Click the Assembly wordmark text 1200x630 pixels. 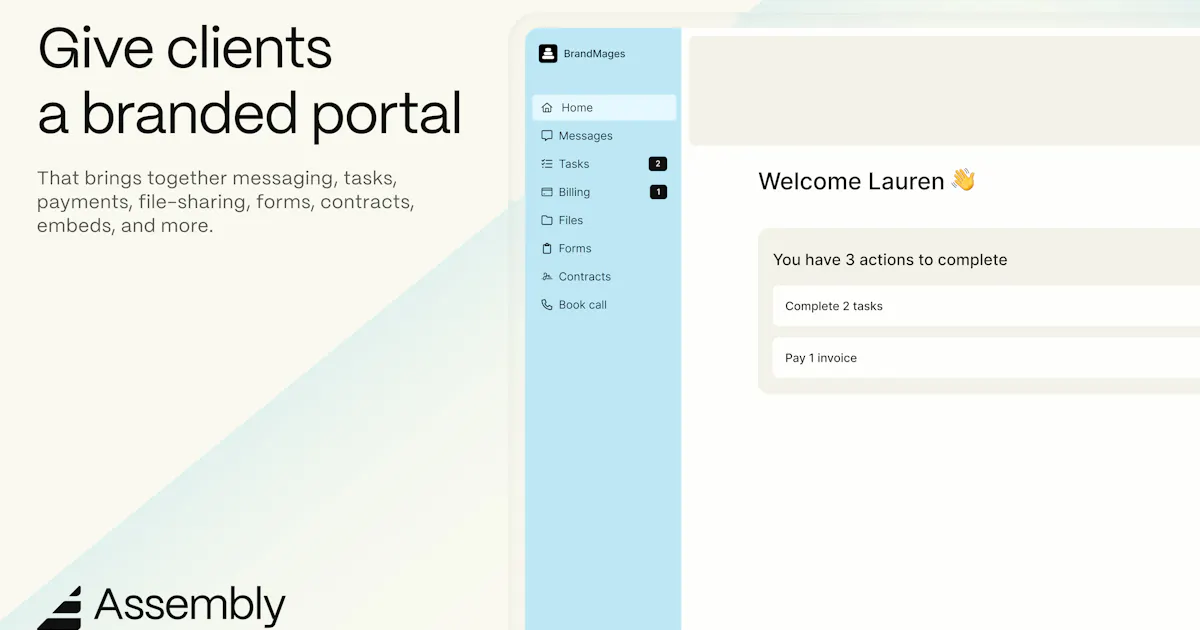tap(190, 606)
